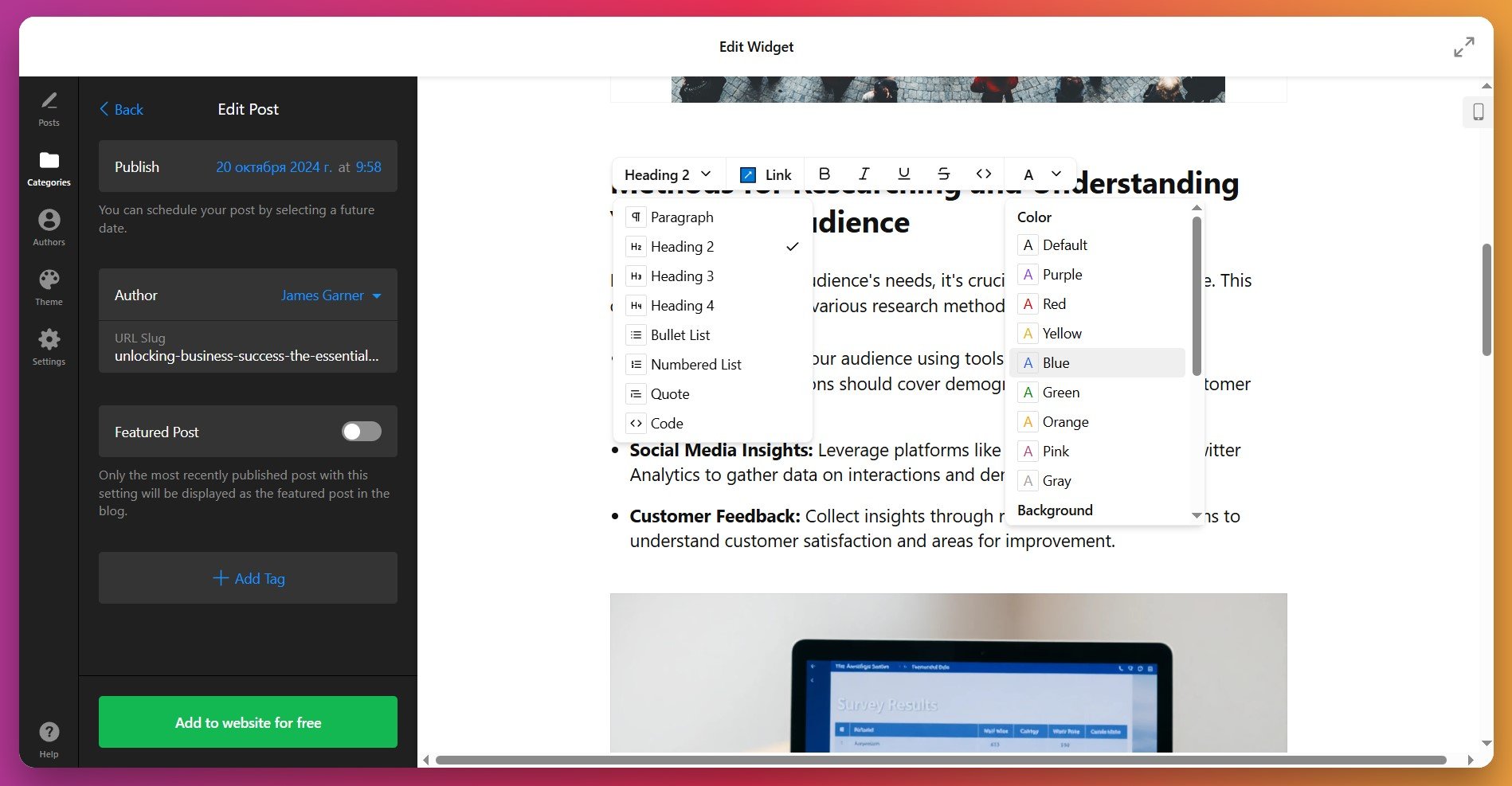Image resolution: width=1512 pixels, height=786 pixels.
Task: Open the author dropdown showing James Garner
Action: point(330,295)
